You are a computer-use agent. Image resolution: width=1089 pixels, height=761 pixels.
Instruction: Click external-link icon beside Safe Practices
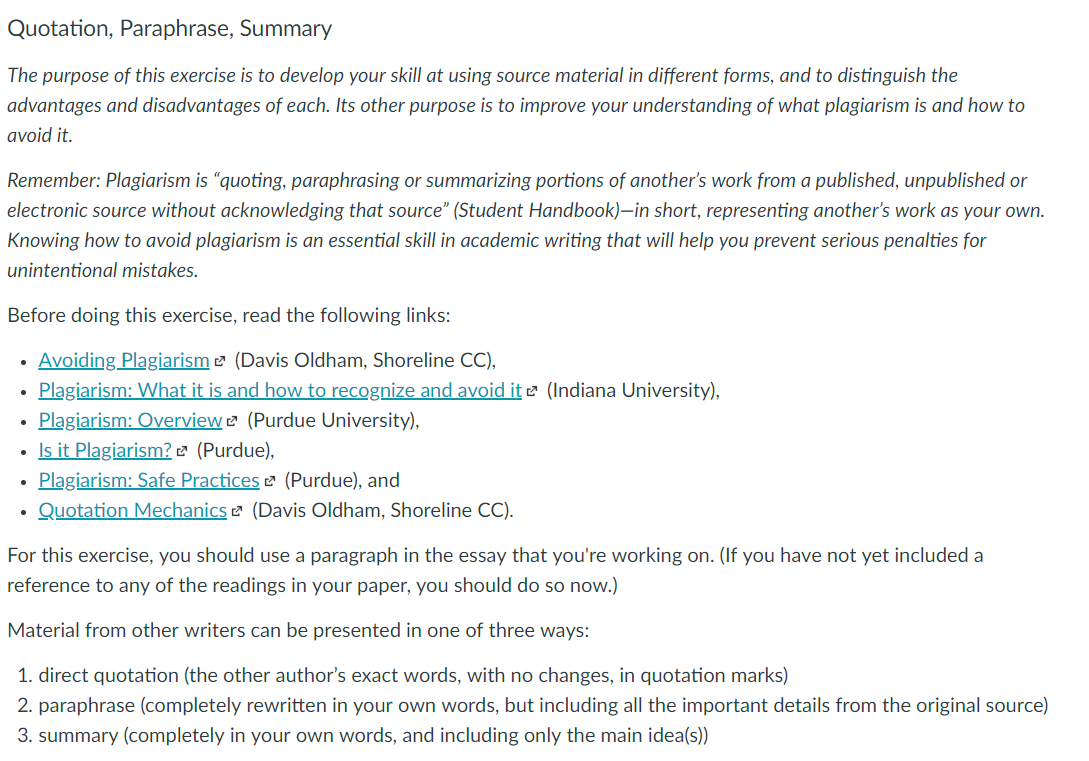tap(270, 481)
